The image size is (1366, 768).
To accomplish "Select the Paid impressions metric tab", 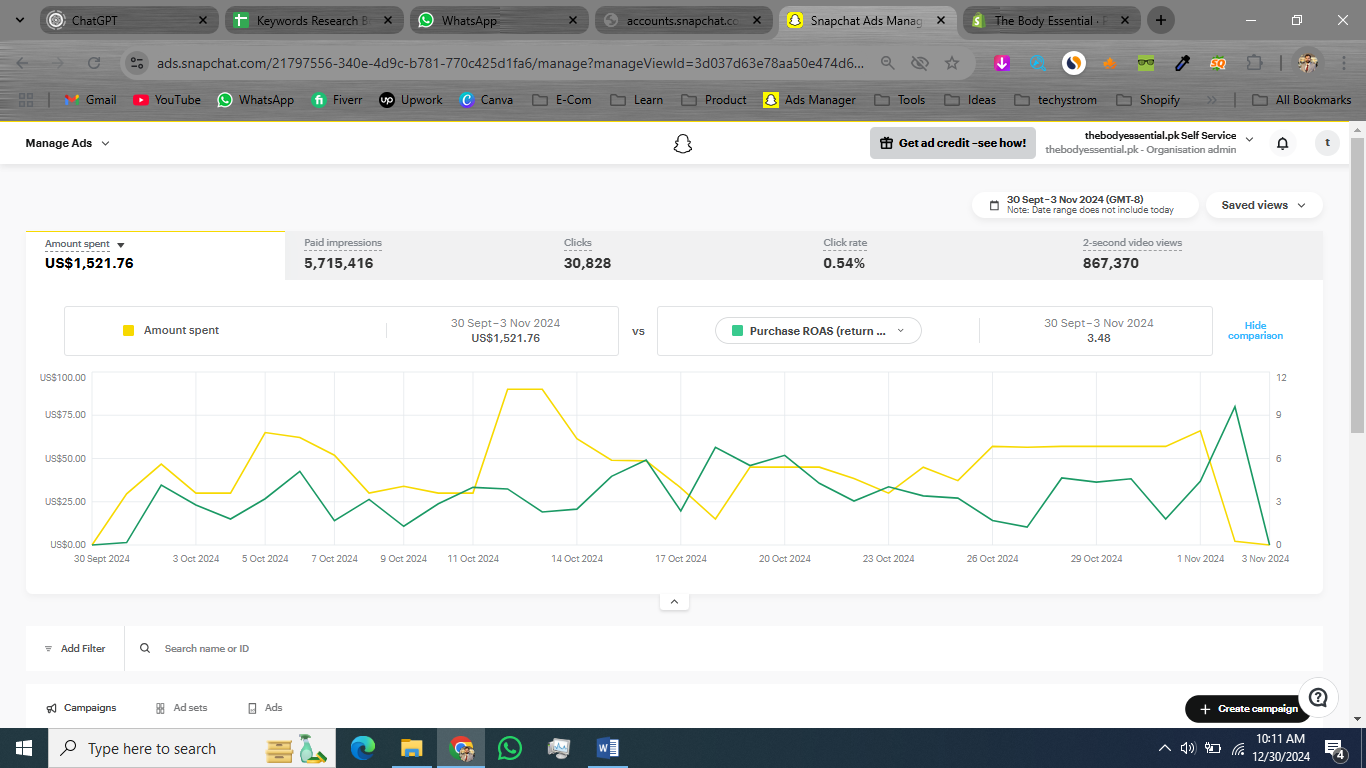I will point(413,255).
